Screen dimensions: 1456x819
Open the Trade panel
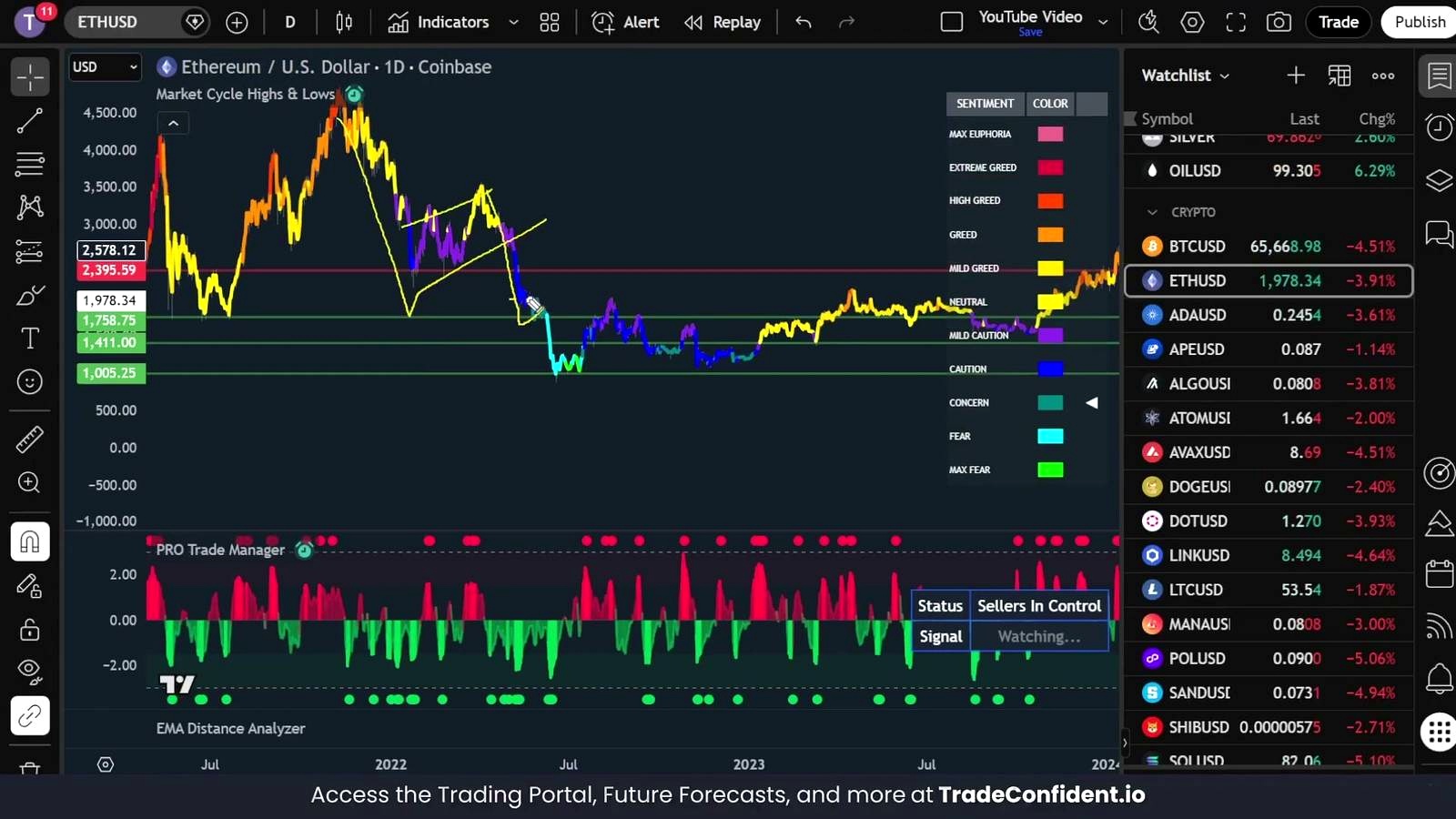1339,22
